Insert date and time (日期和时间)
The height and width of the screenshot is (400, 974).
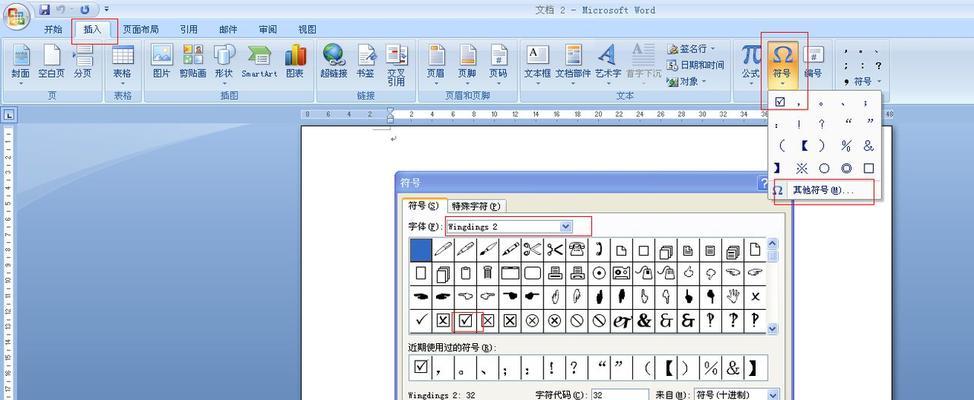pos(695,65)
